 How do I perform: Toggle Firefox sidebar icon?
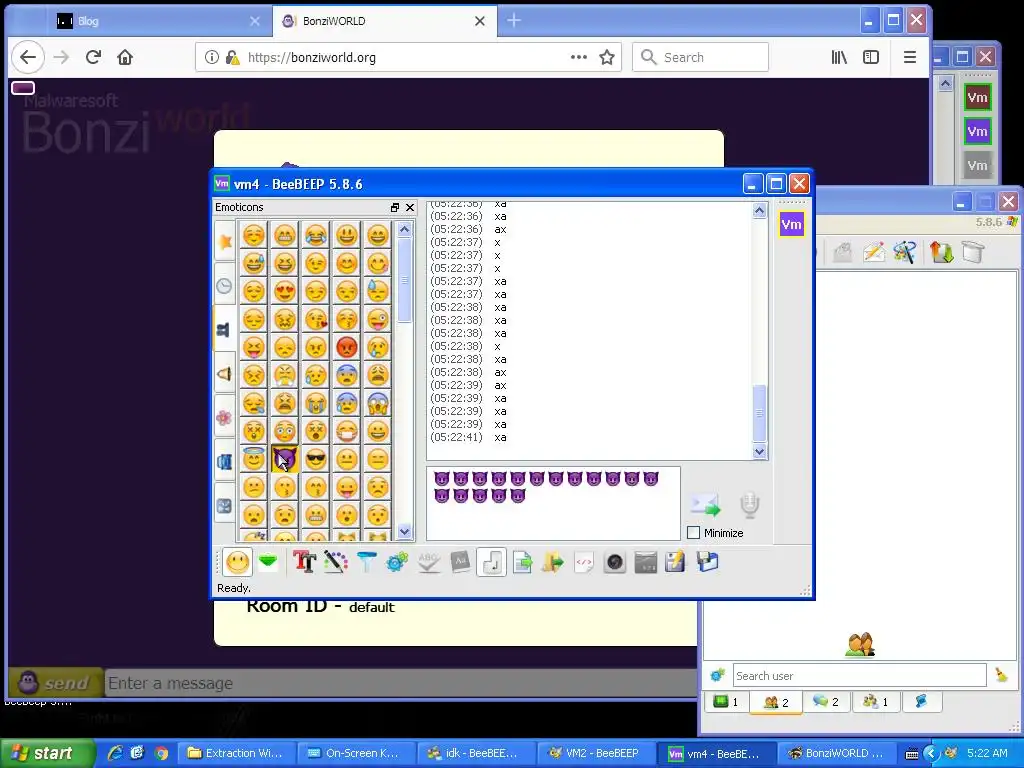tap(871, 57)
